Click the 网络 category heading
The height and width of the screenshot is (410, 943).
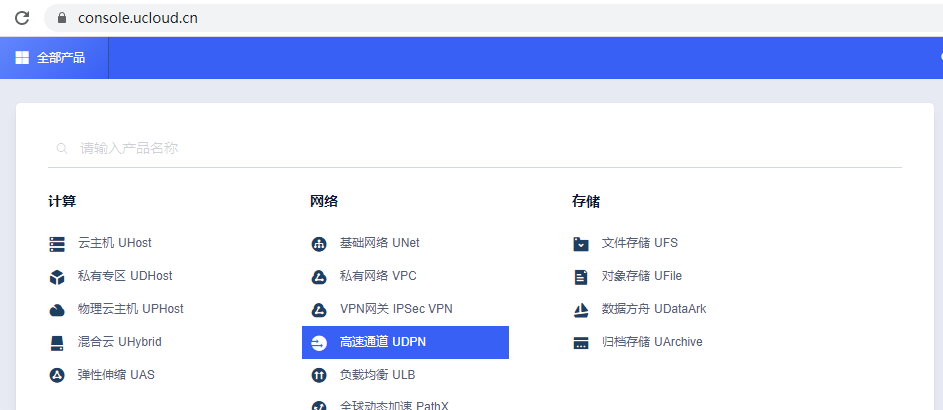pos(324,201)
